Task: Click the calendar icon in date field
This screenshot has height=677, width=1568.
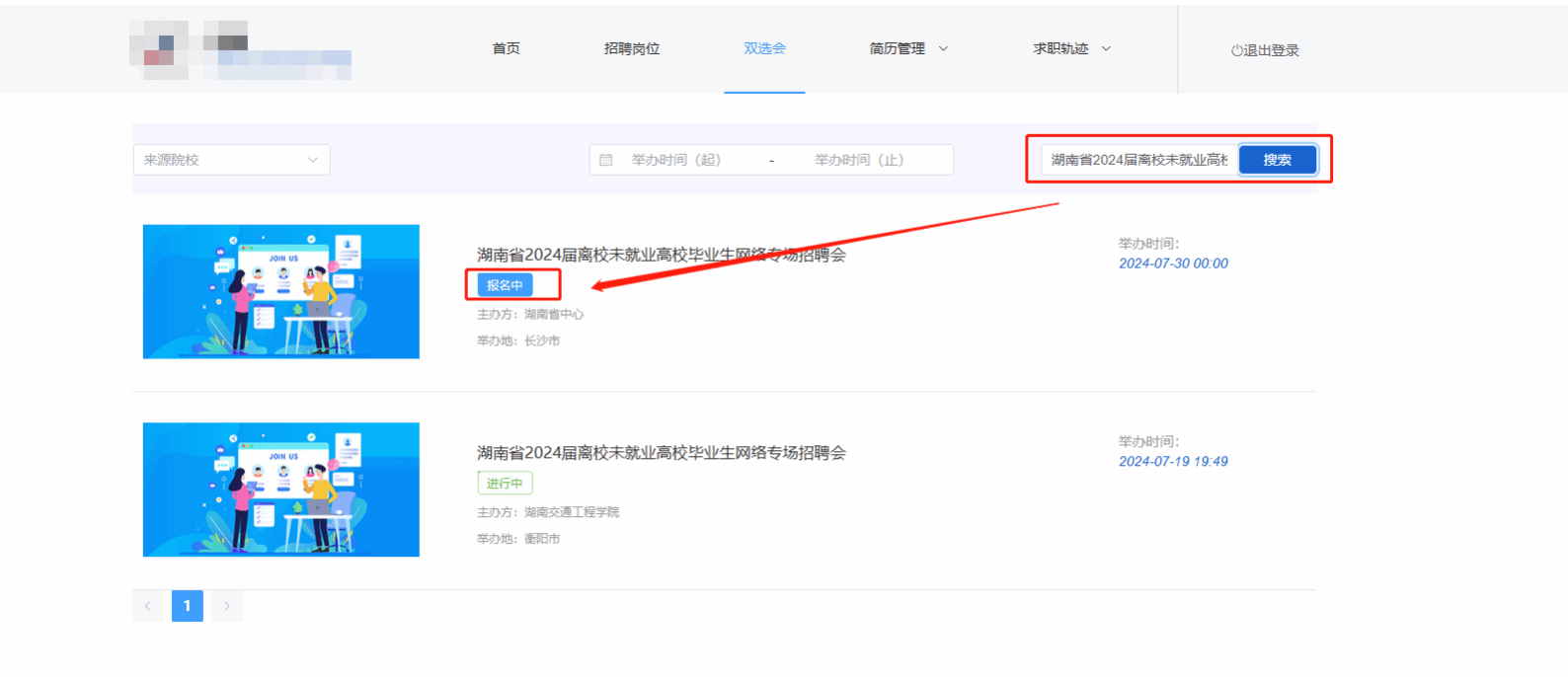Action: pyautogui.click(x=606, y=160)
